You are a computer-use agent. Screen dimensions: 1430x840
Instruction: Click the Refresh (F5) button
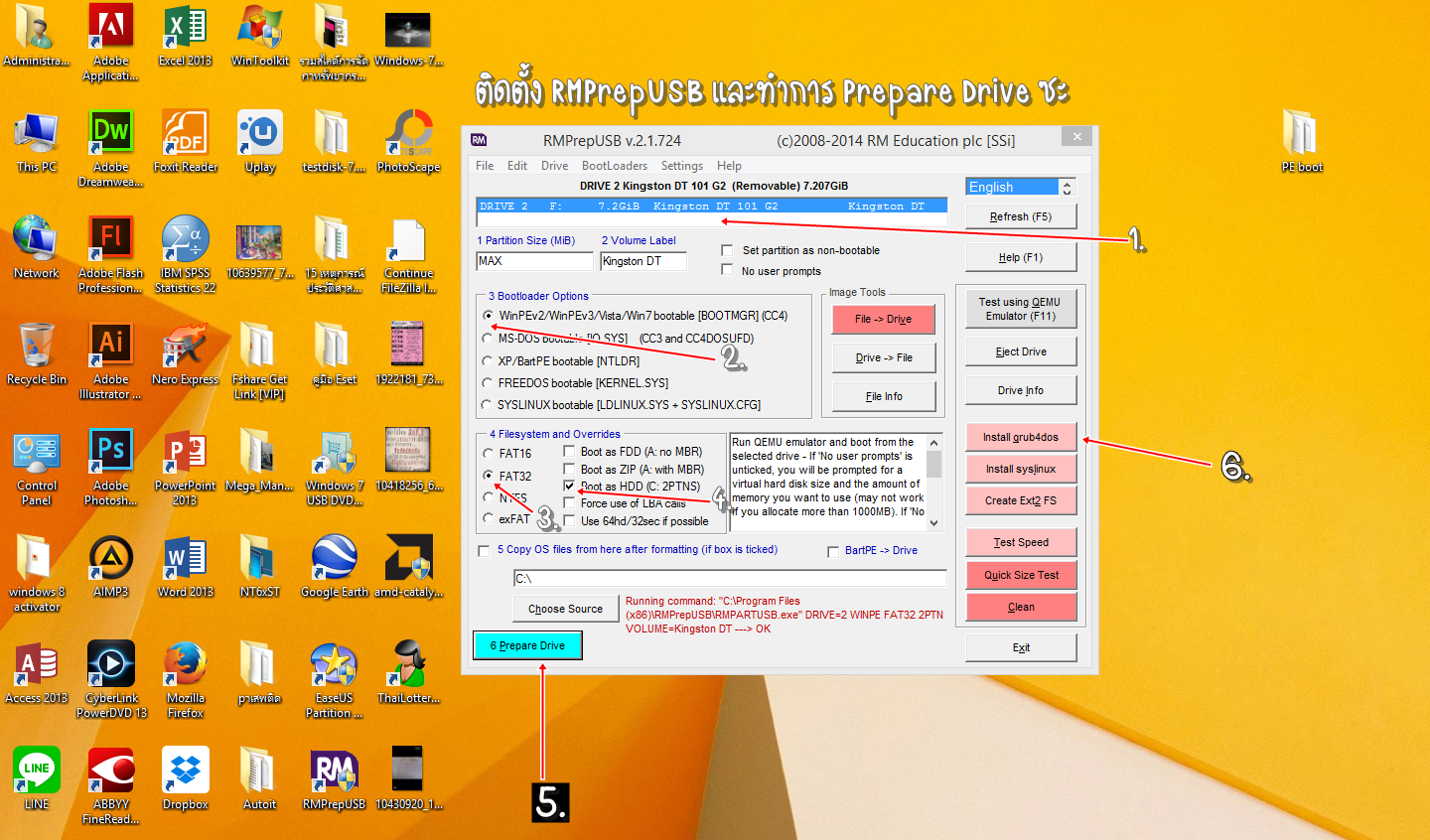[x=1021, y=216]
